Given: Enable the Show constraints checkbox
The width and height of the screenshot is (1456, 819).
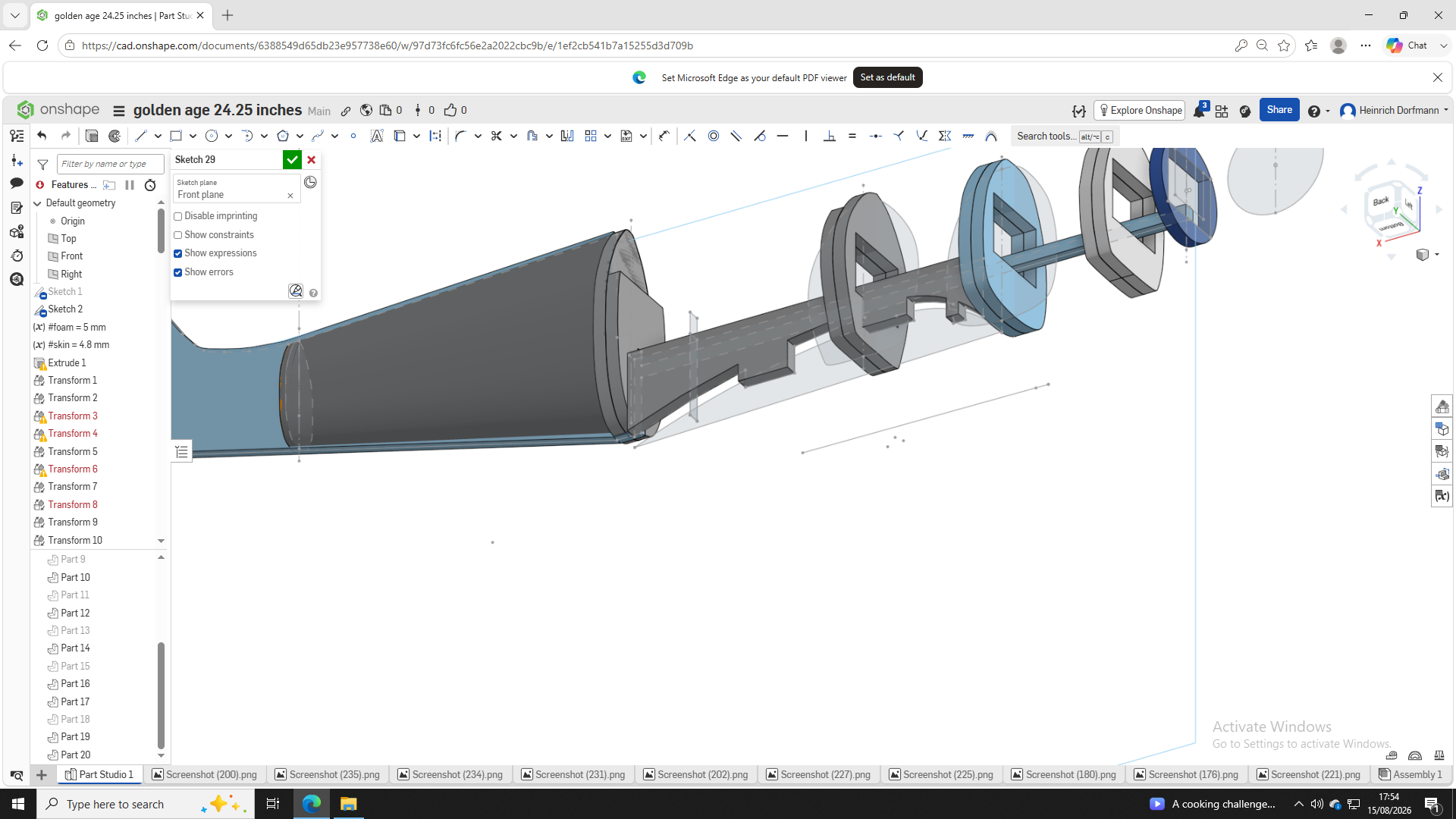Looking at the screenshot, I should 178,235.
